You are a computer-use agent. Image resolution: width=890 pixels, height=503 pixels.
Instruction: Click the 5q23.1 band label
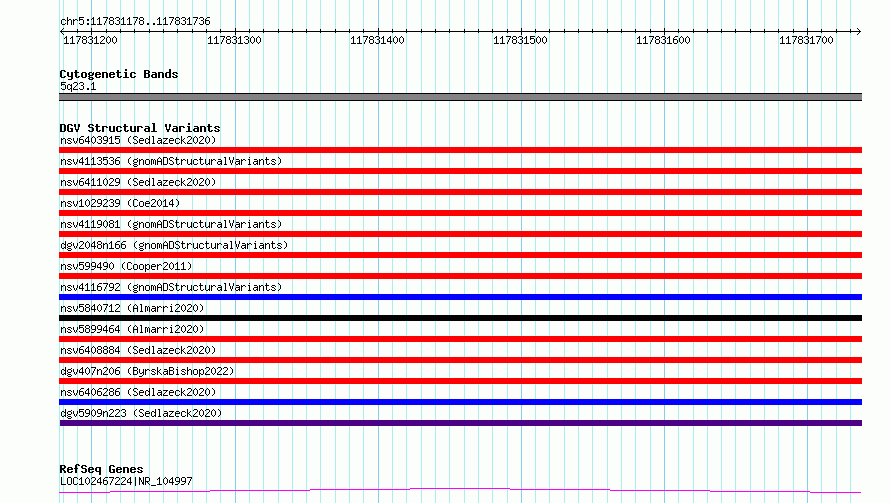point(78,86)
